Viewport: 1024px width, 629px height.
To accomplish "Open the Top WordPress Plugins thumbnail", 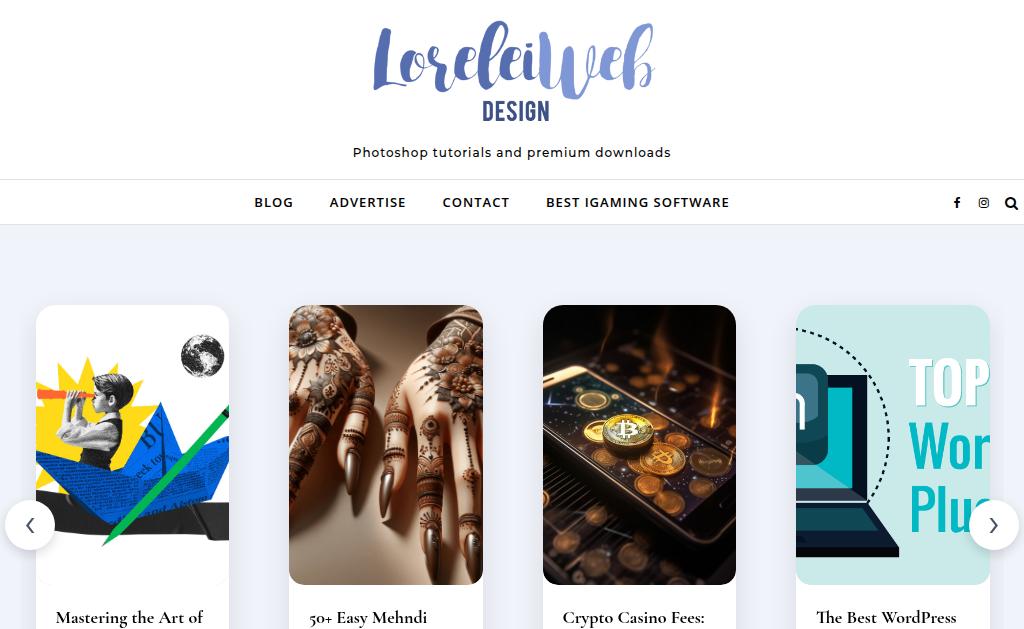I will tap(893, 445).
